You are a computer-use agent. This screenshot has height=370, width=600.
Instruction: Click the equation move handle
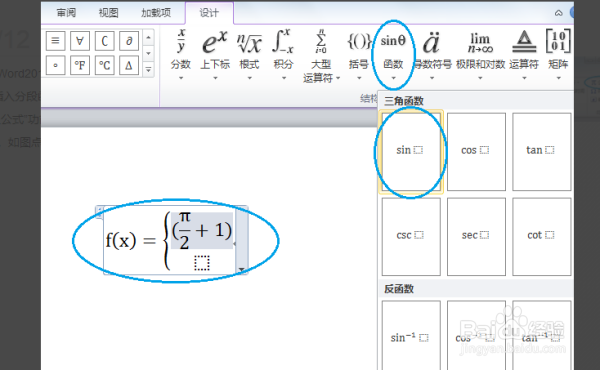pyautogui.click(x=99, y=212)
